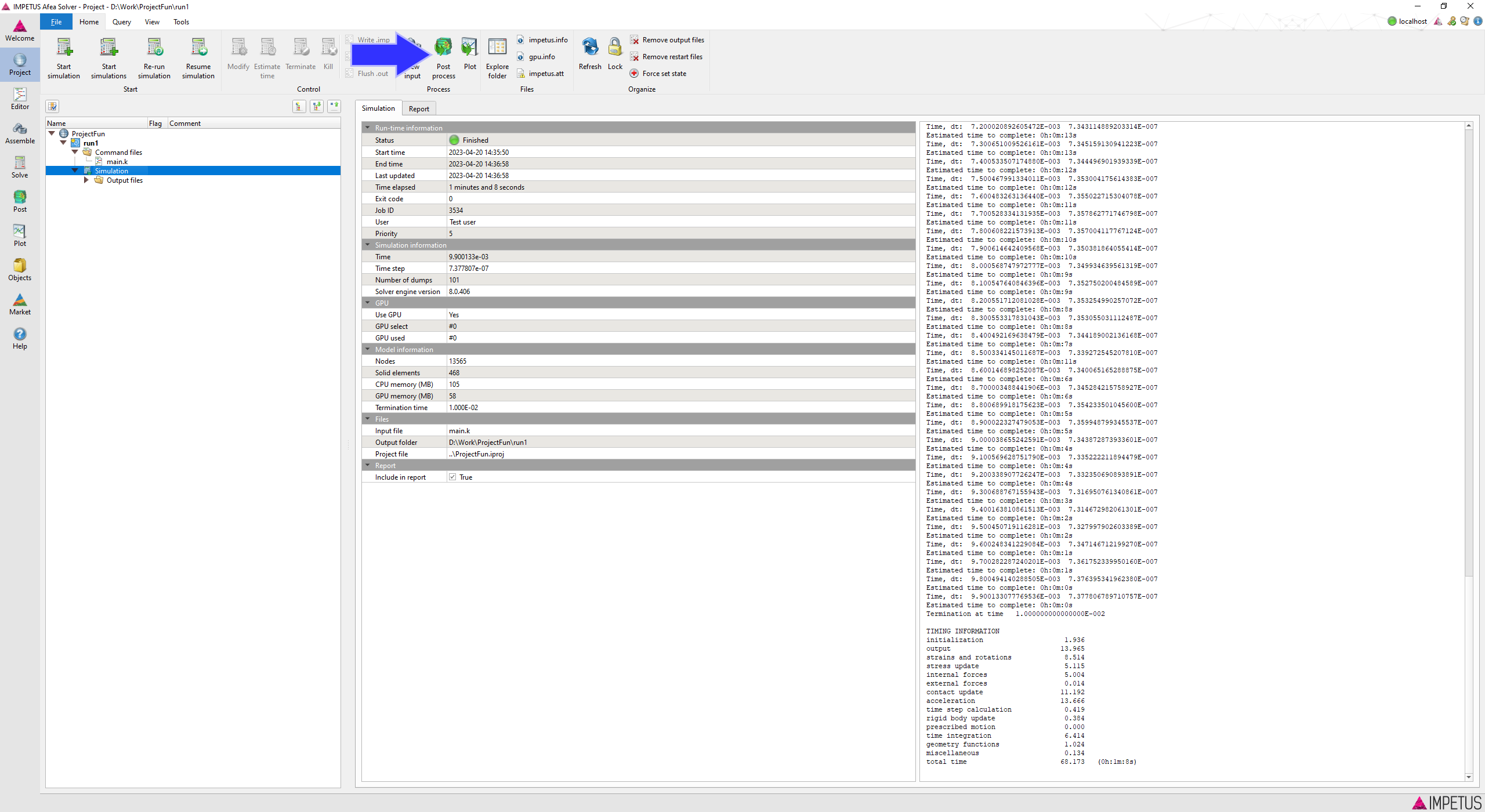Click the pink IMPETUS pyramid icon beside localhost
Image resolution: width=1485 pixels, height=812 pixels.
[x=1438, y=21]
